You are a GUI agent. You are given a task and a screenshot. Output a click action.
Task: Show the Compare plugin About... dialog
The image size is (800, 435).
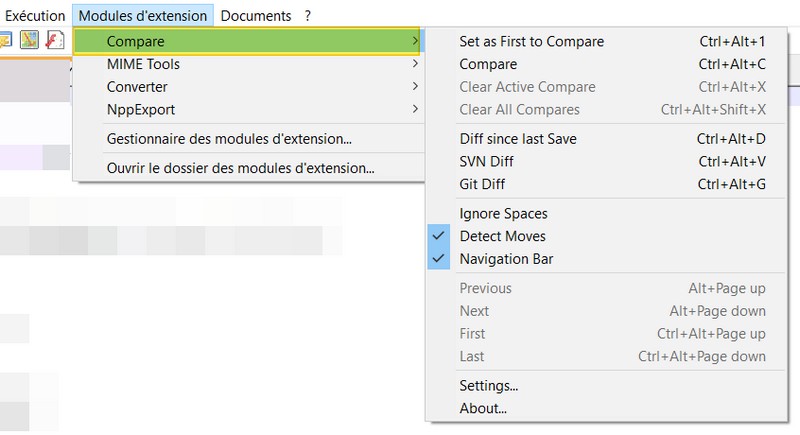tap(483, 408)
